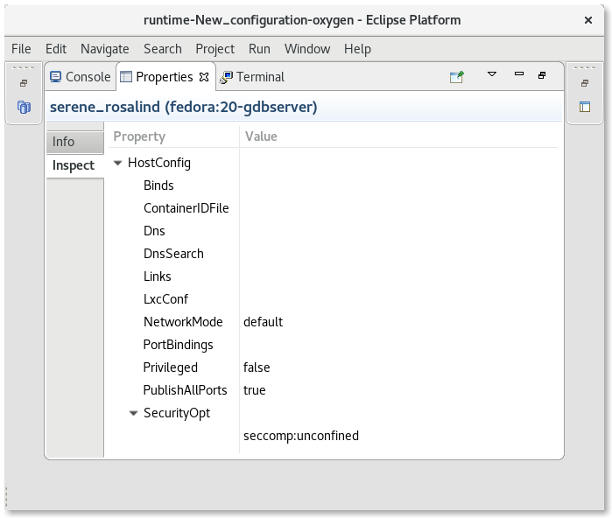Restore the left minimized view stack
Viewport: 612px width, 518px height.
coord(23,84)
